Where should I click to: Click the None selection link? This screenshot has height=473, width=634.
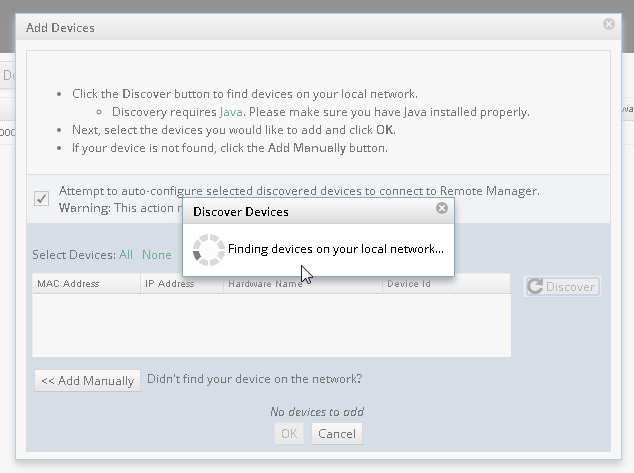[x=156, y=255]
